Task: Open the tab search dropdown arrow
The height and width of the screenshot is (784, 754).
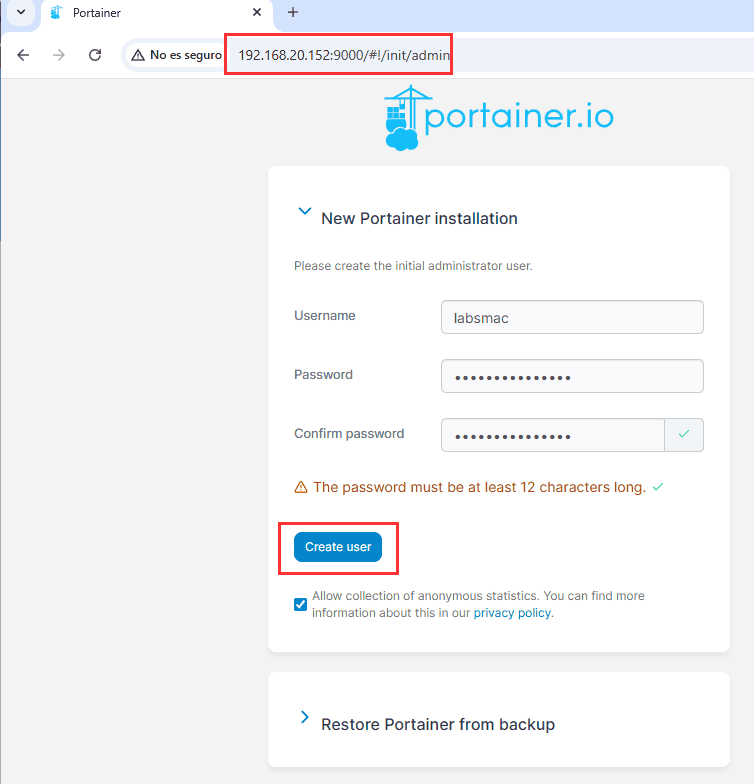Action: (x=20, y=13)
